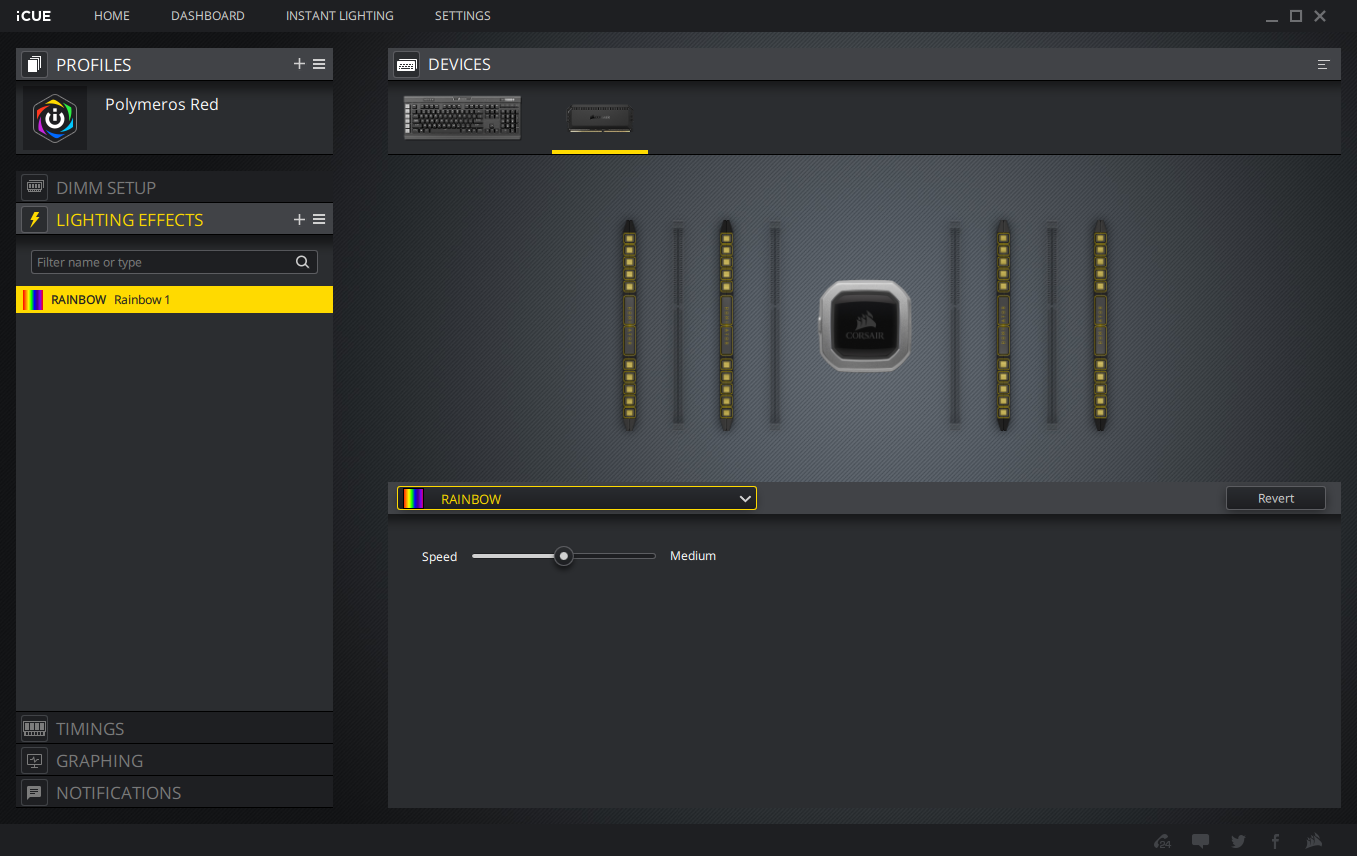Open the DIMM SETUP section
This screenshot has width=1357, height=856.
point(175,187)
